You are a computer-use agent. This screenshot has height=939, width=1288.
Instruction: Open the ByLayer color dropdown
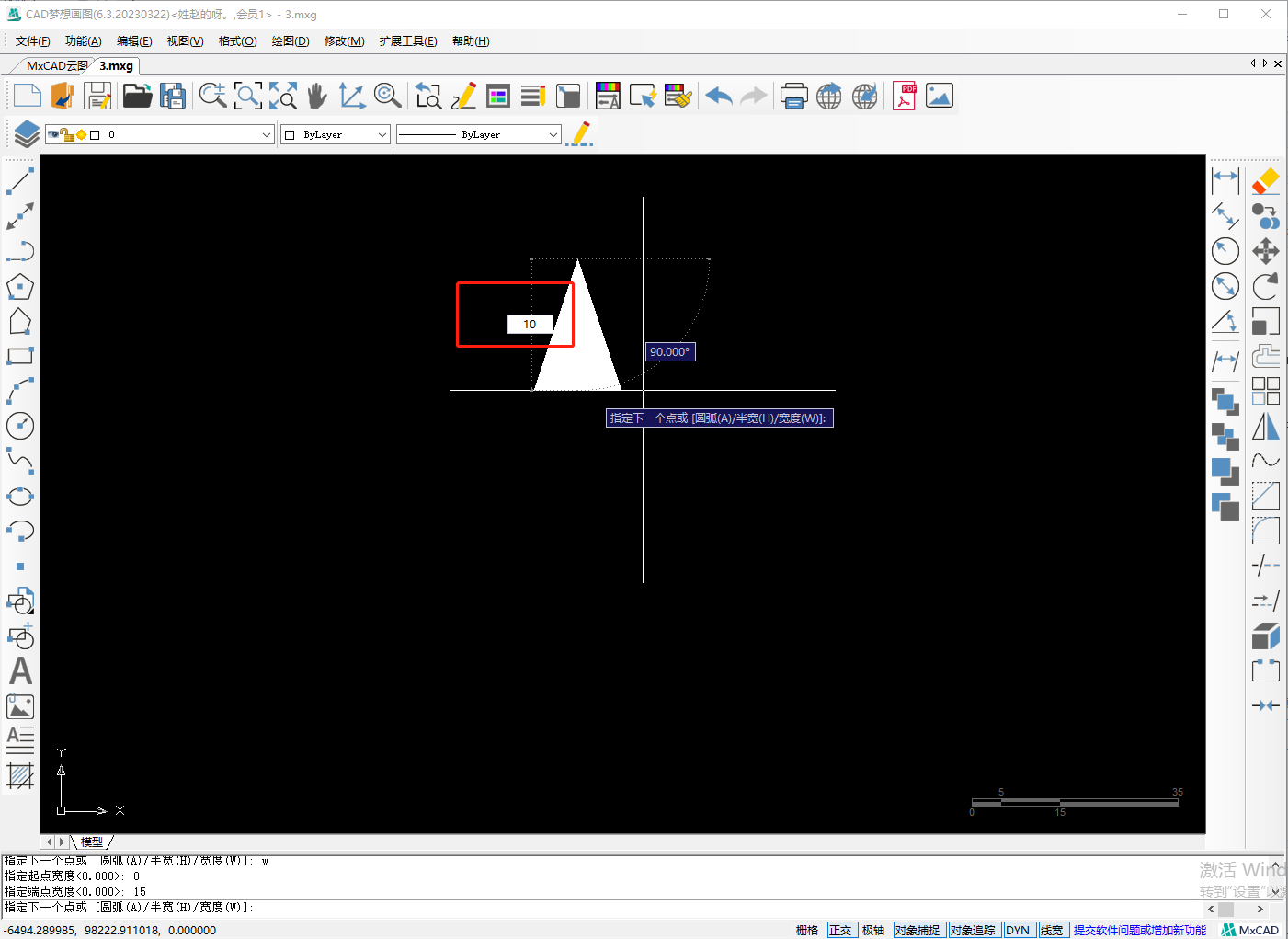click(x=382, y=134)
